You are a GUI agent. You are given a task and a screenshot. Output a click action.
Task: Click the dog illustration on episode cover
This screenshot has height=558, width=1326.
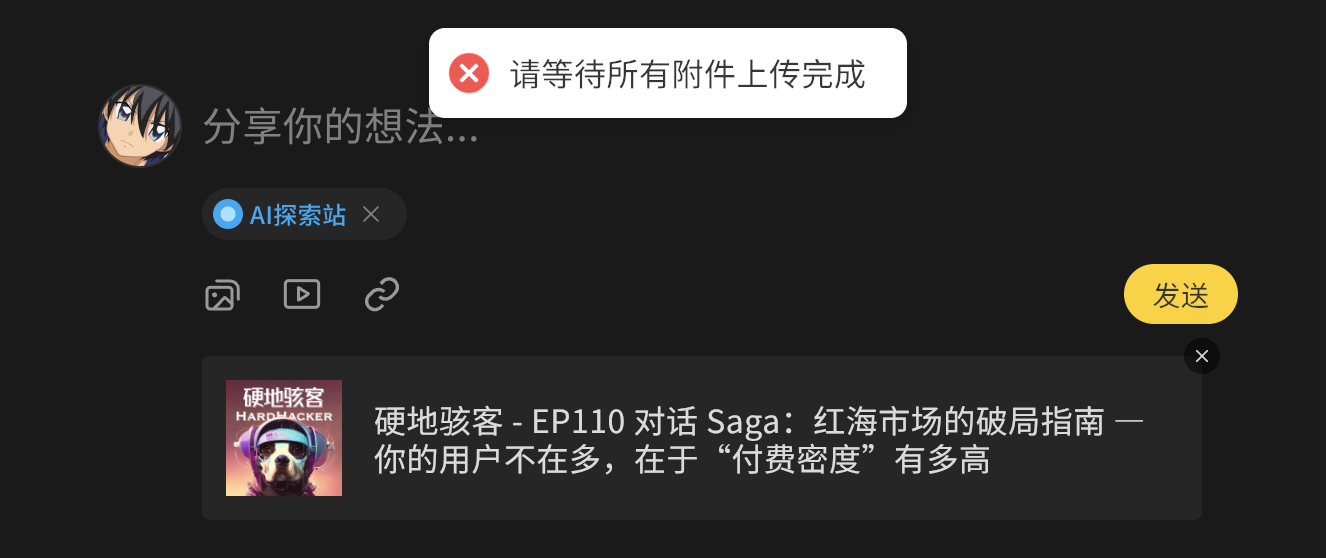point(284,461)
